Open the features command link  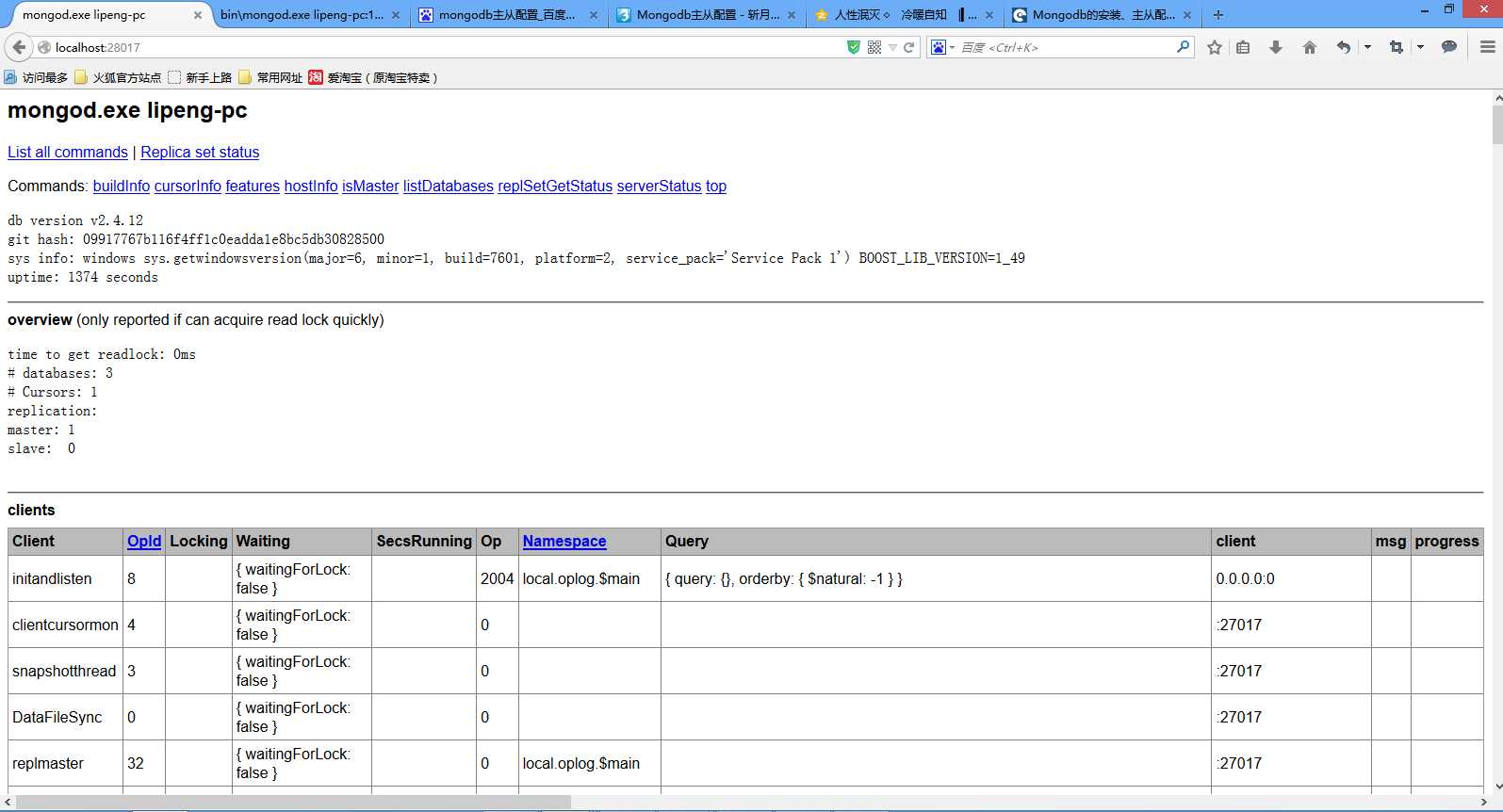pyautogui.click(x=253, y=186)
